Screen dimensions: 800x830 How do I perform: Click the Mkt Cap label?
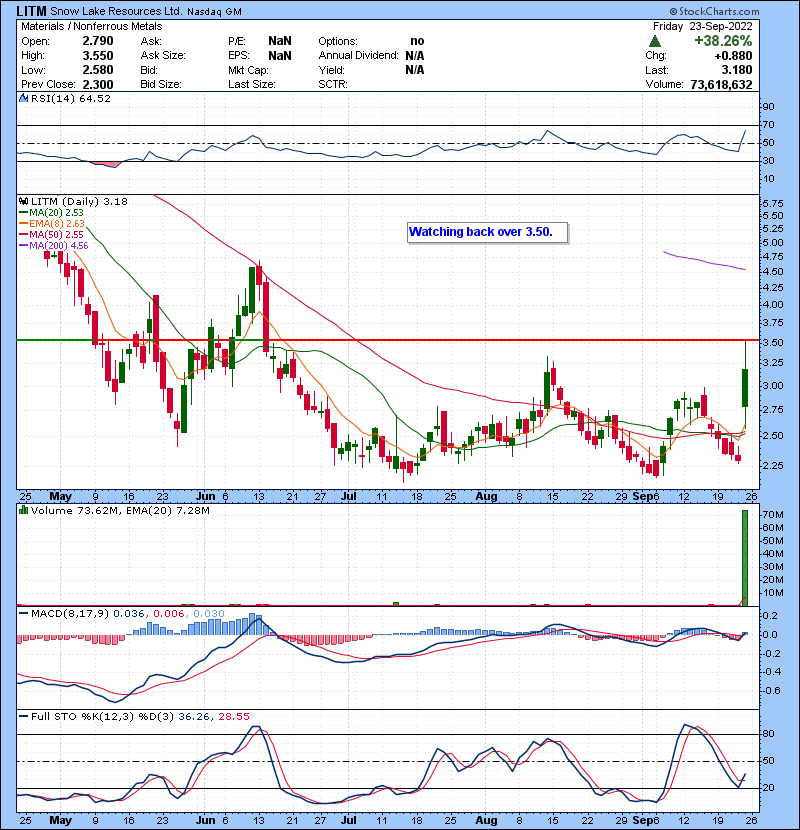(248, 70)
